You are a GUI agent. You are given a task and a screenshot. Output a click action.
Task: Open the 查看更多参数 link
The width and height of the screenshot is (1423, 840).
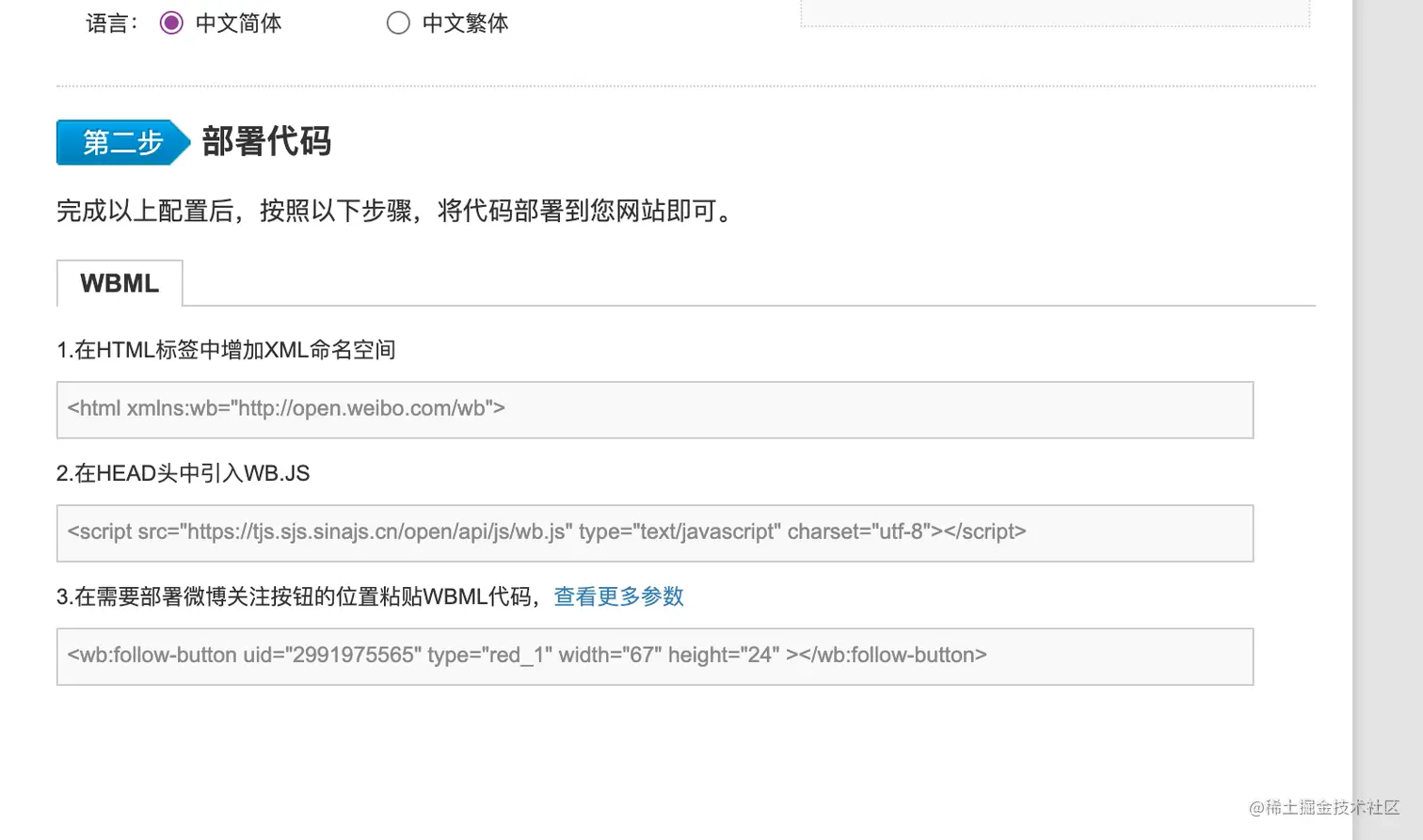click(618, 596)
